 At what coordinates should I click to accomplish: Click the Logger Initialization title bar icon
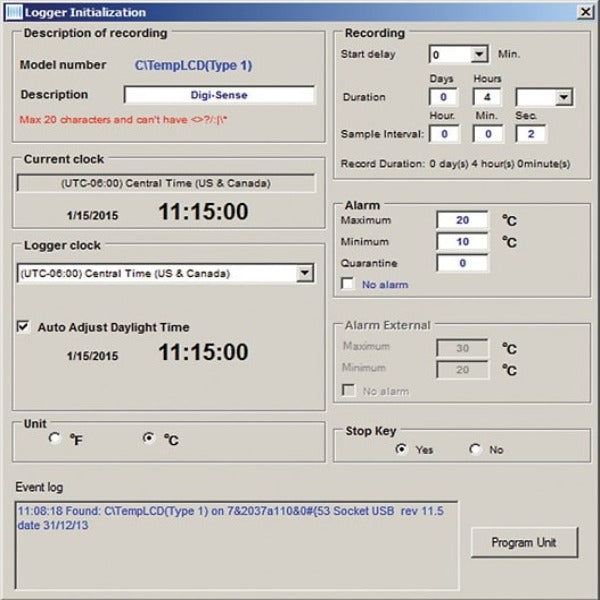12,12
